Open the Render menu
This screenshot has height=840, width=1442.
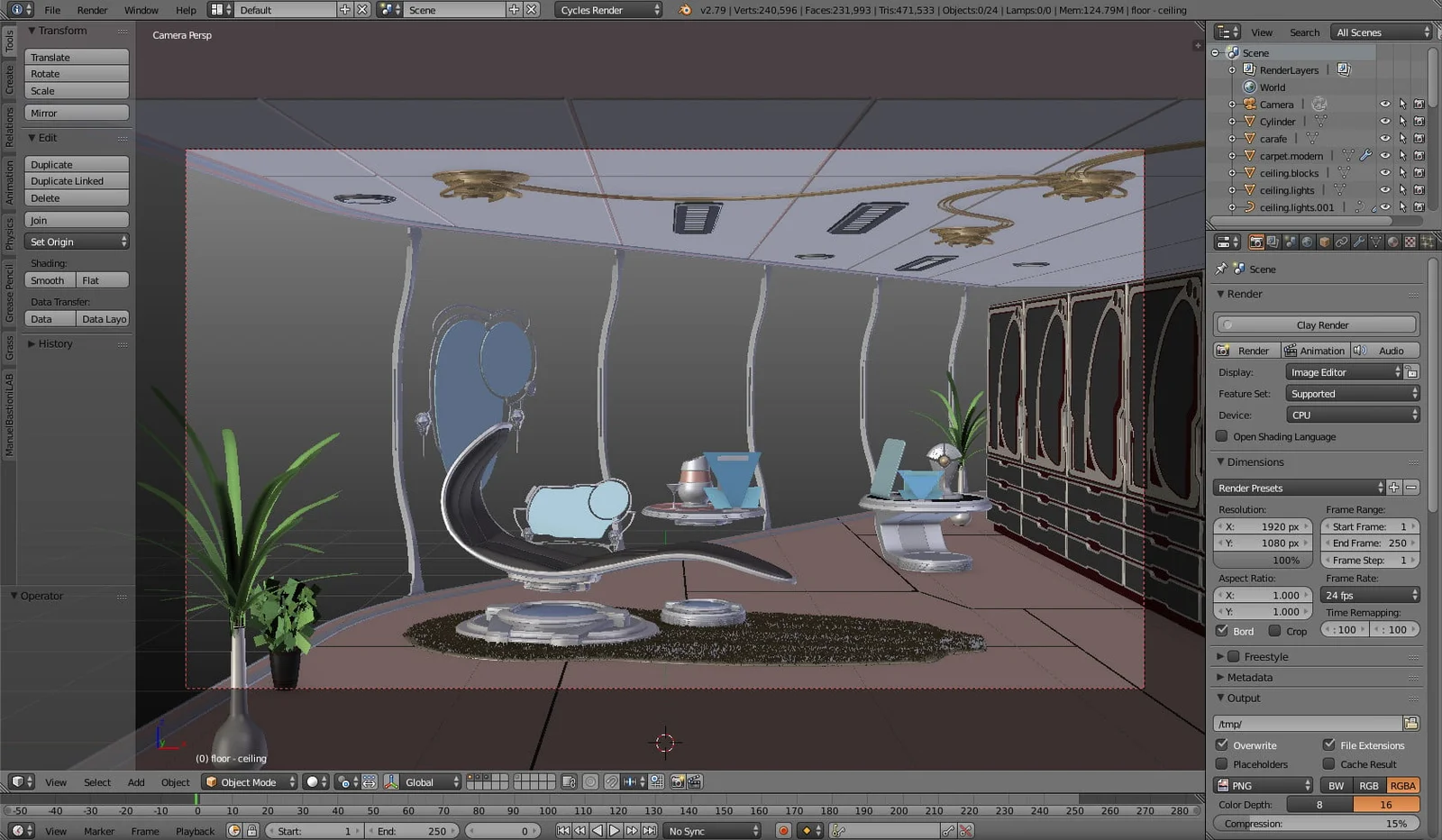(91, 10)
